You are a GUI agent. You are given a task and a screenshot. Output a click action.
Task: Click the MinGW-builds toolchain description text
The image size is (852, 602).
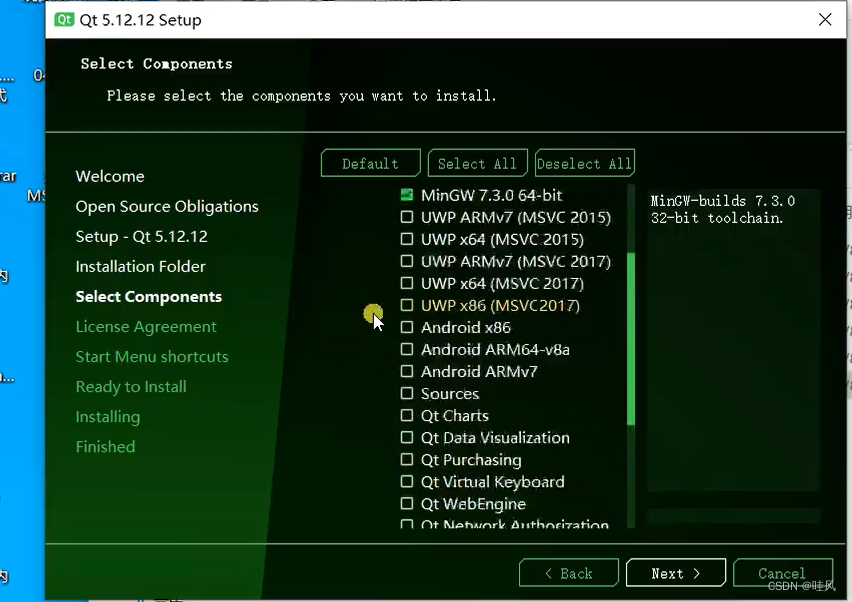click(722, 209)
